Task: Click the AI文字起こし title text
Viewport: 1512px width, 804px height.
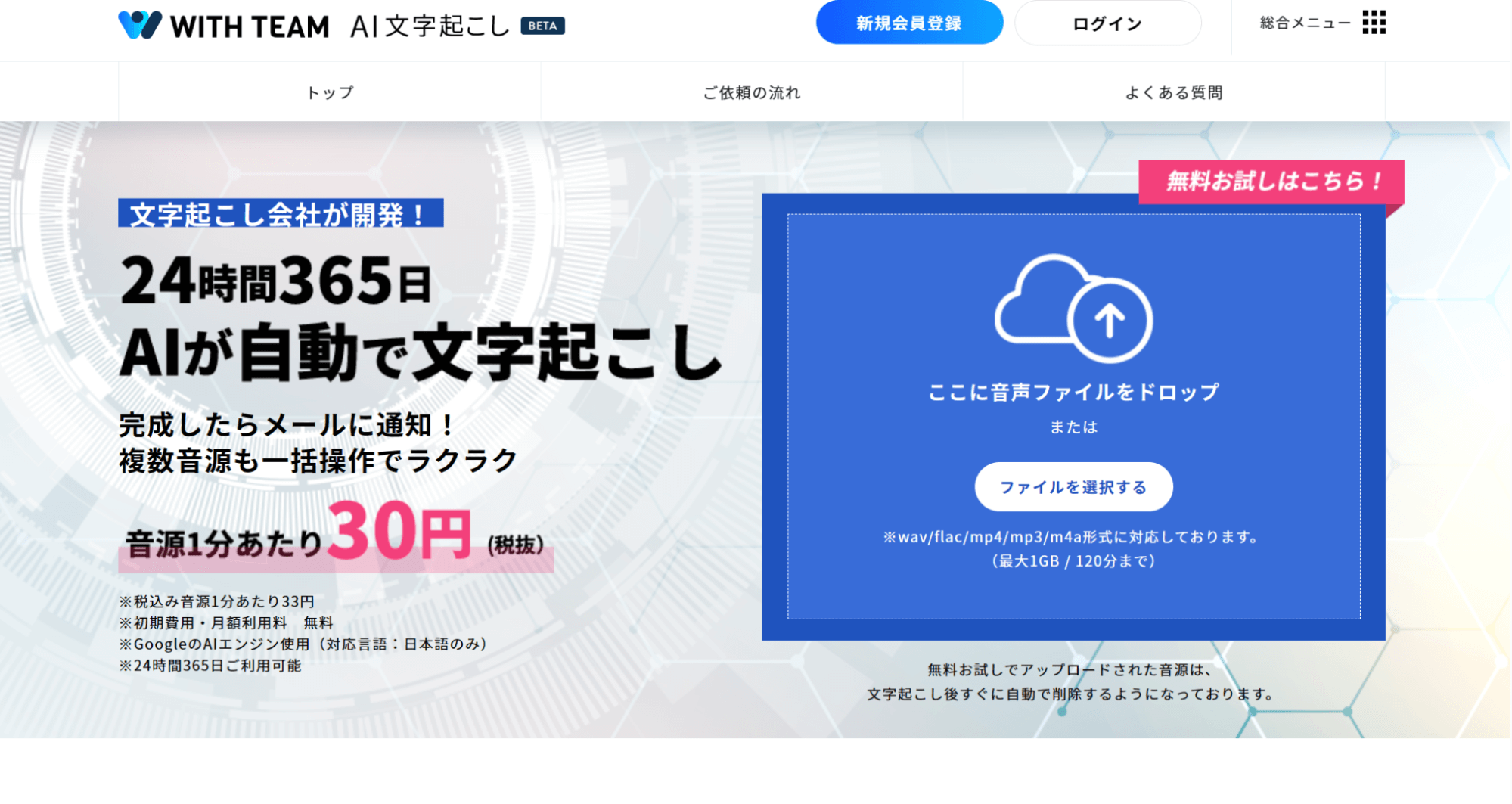Action: coord(430,26)
